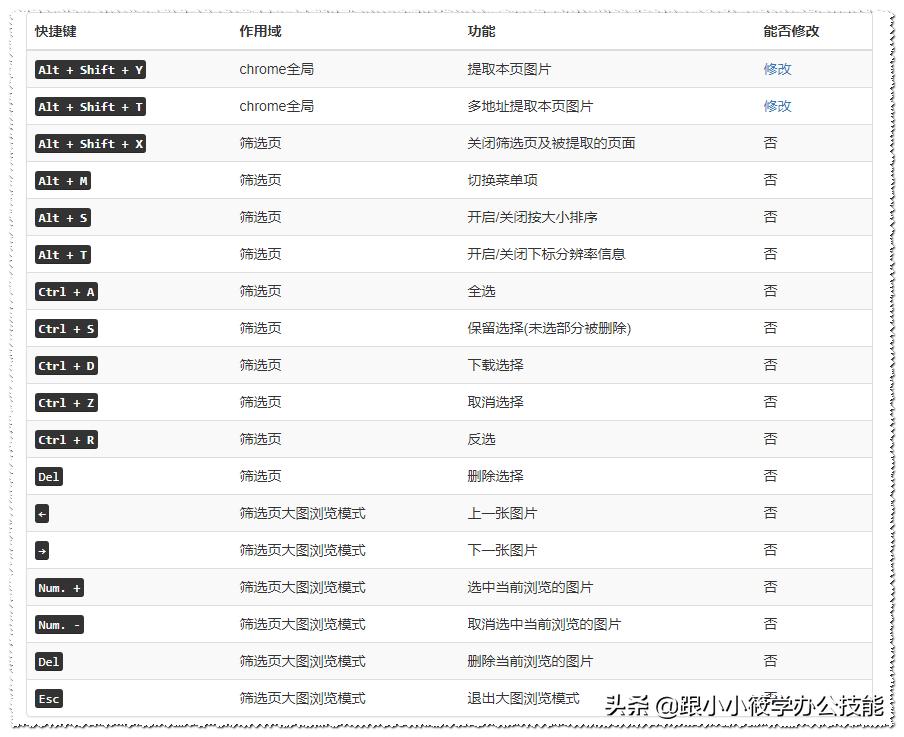904x737 pixels.
Task: Select the Alt + Shift + T shortcut badge
Action: point(90,106)
